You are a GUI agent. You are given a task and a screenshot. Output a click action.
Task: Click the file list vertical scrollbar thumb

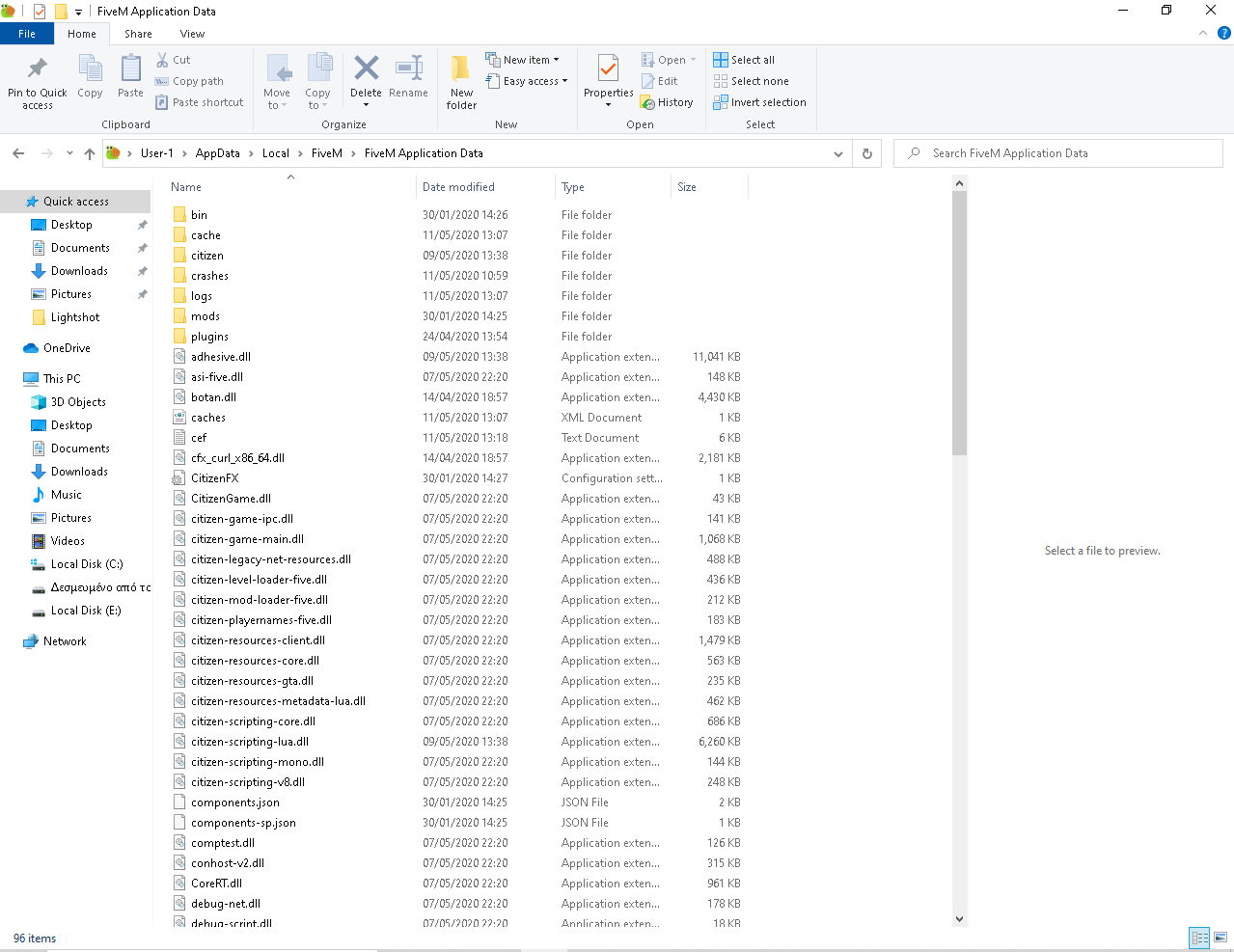[959, 323]
